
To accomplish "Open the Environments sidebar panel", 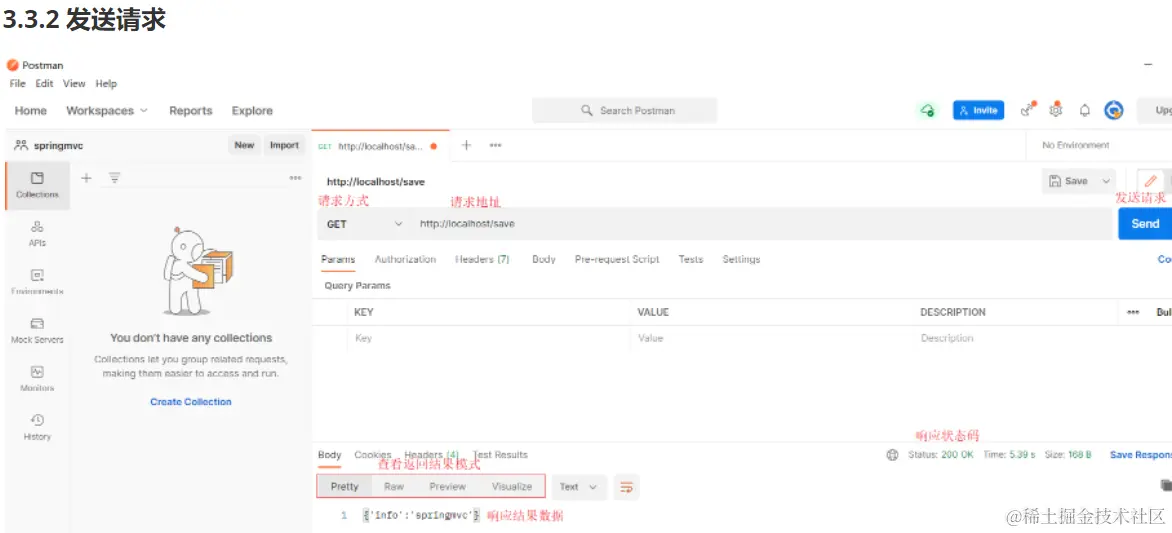I will tap(37, 282).
